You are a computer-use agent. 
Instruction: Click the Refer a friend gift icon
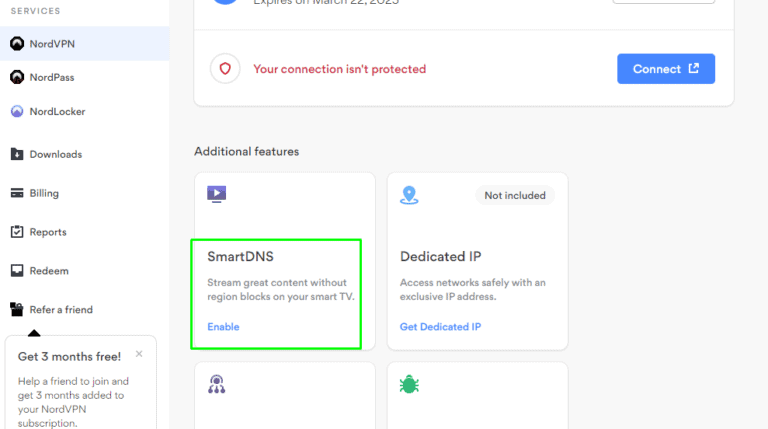17,310
